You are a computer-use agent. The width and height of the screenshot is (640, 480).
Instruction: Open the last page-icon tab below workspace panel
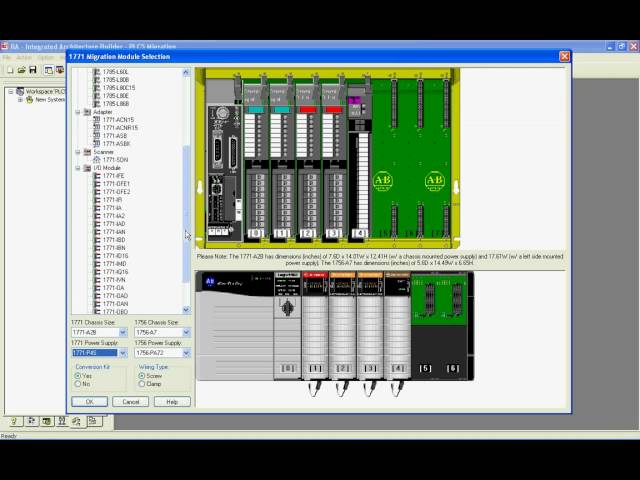93,421
